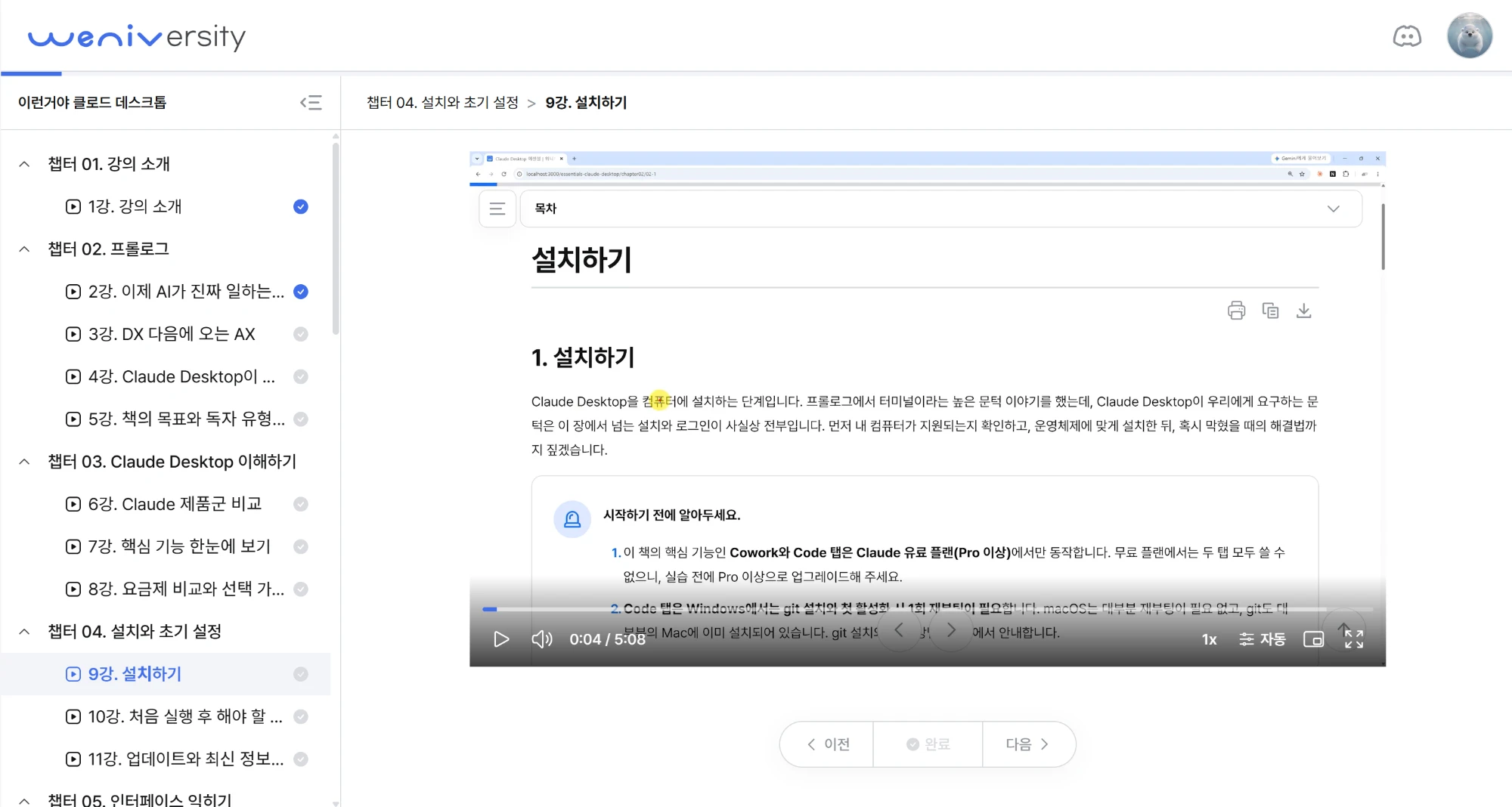The height and width of the screenshot is (807, 1512).
Task: Open video quality settings 자동
Action: 1263,639
